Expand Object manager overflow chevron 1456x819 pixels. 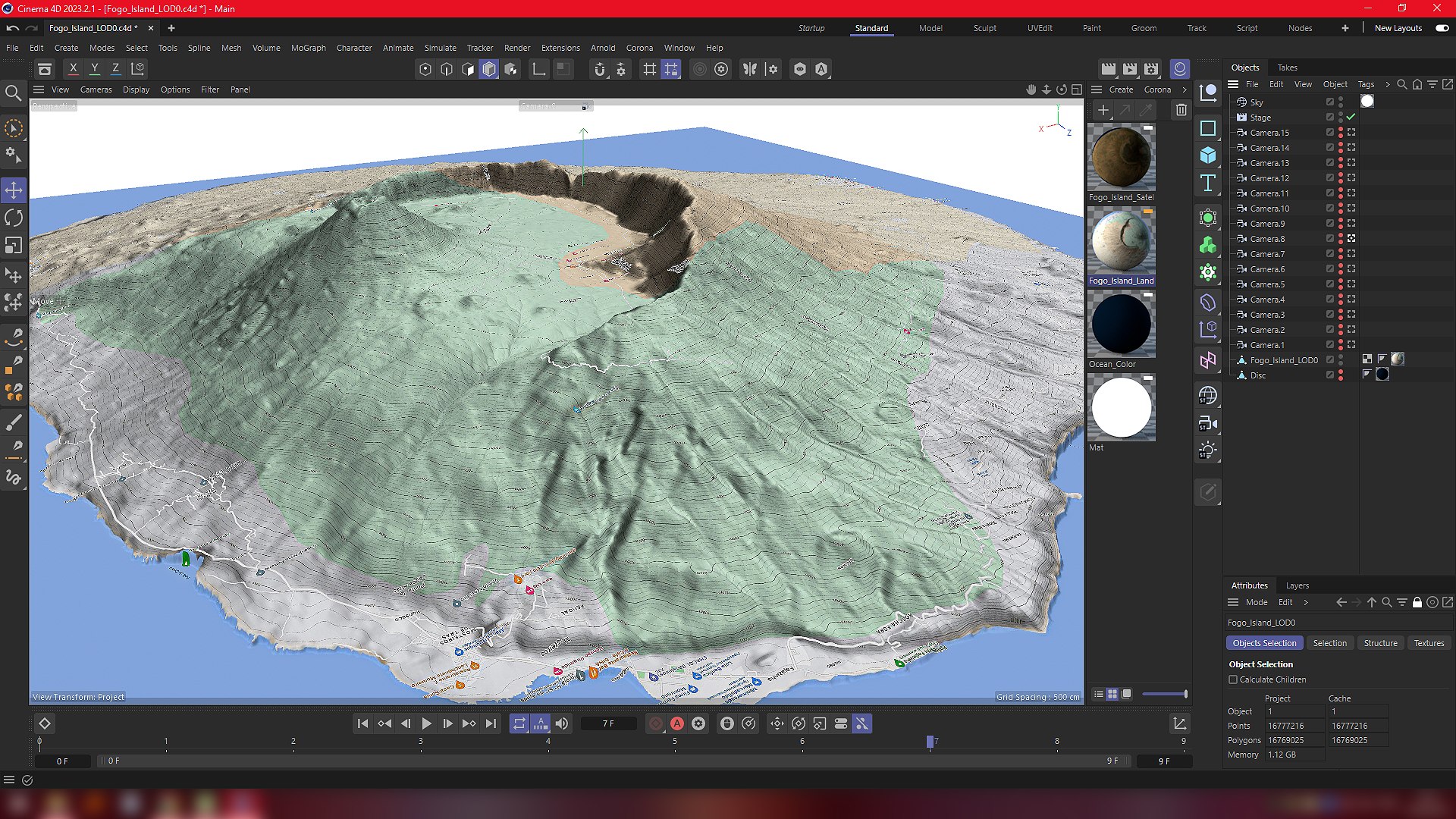pyautogui.click(x=1387, y=84)
